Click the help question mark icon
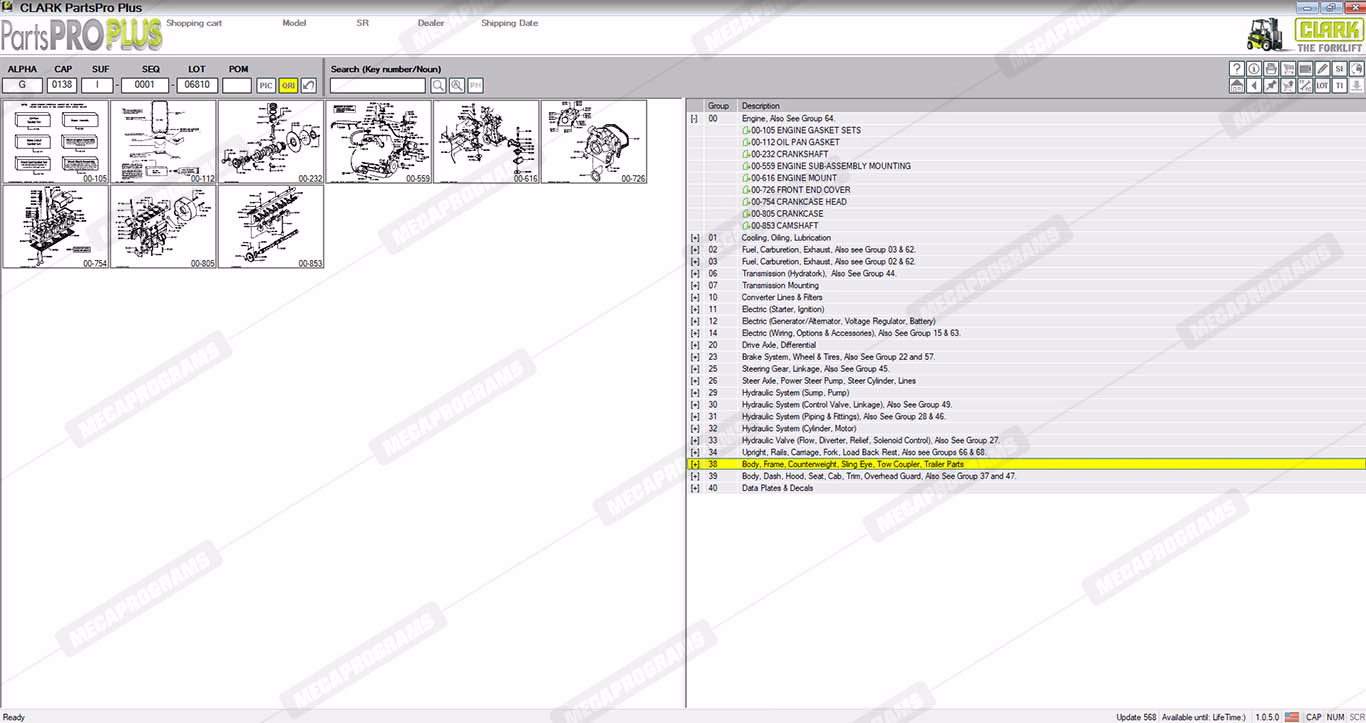 click(x=1237, y=68)
